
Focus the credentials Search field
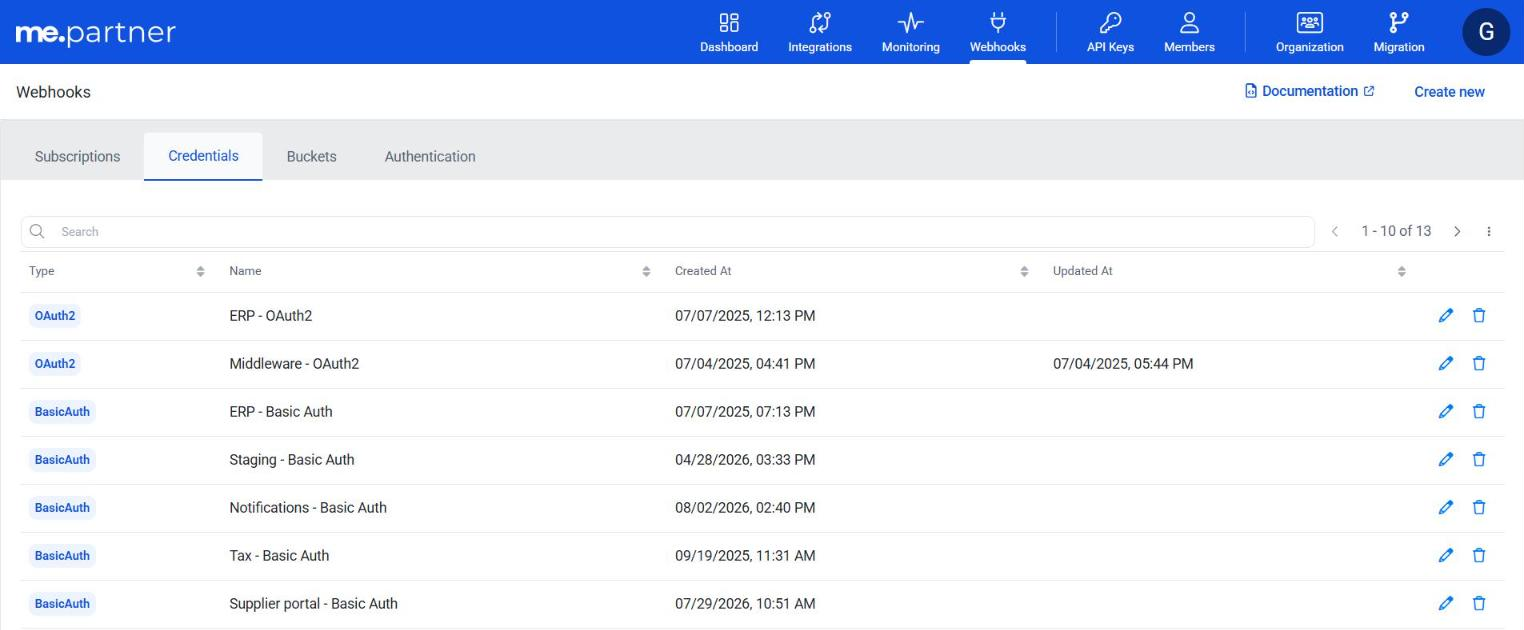(667, 232)
